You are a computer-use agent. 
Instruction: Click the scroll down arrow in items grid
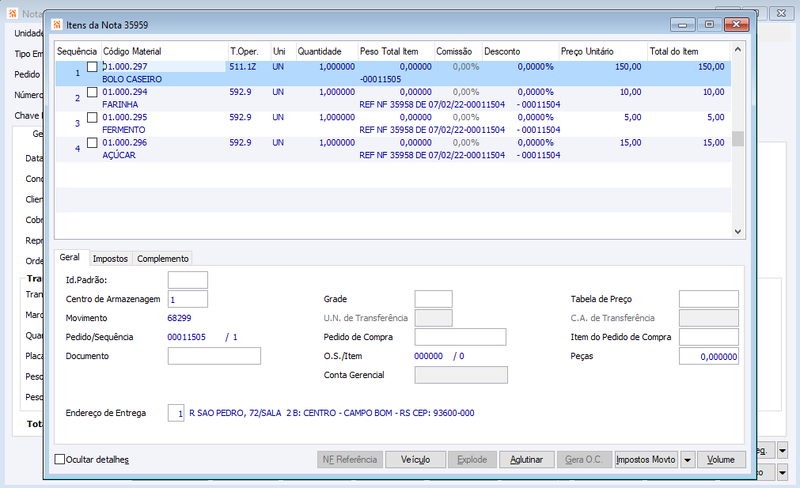(x=738, y=231)
